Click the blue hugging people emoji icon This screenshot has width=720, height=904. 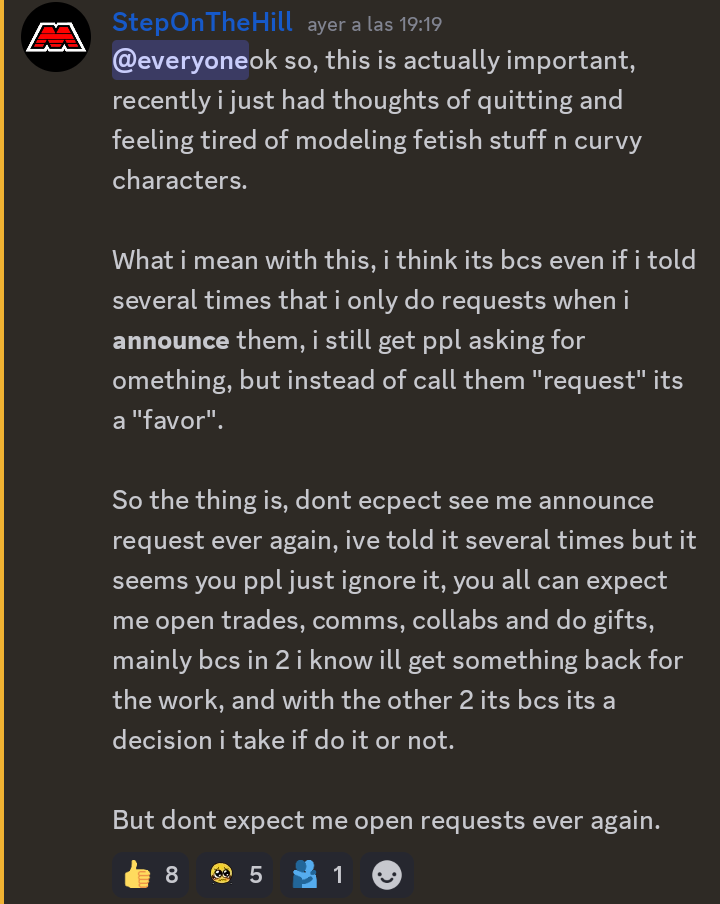point(304,875)
